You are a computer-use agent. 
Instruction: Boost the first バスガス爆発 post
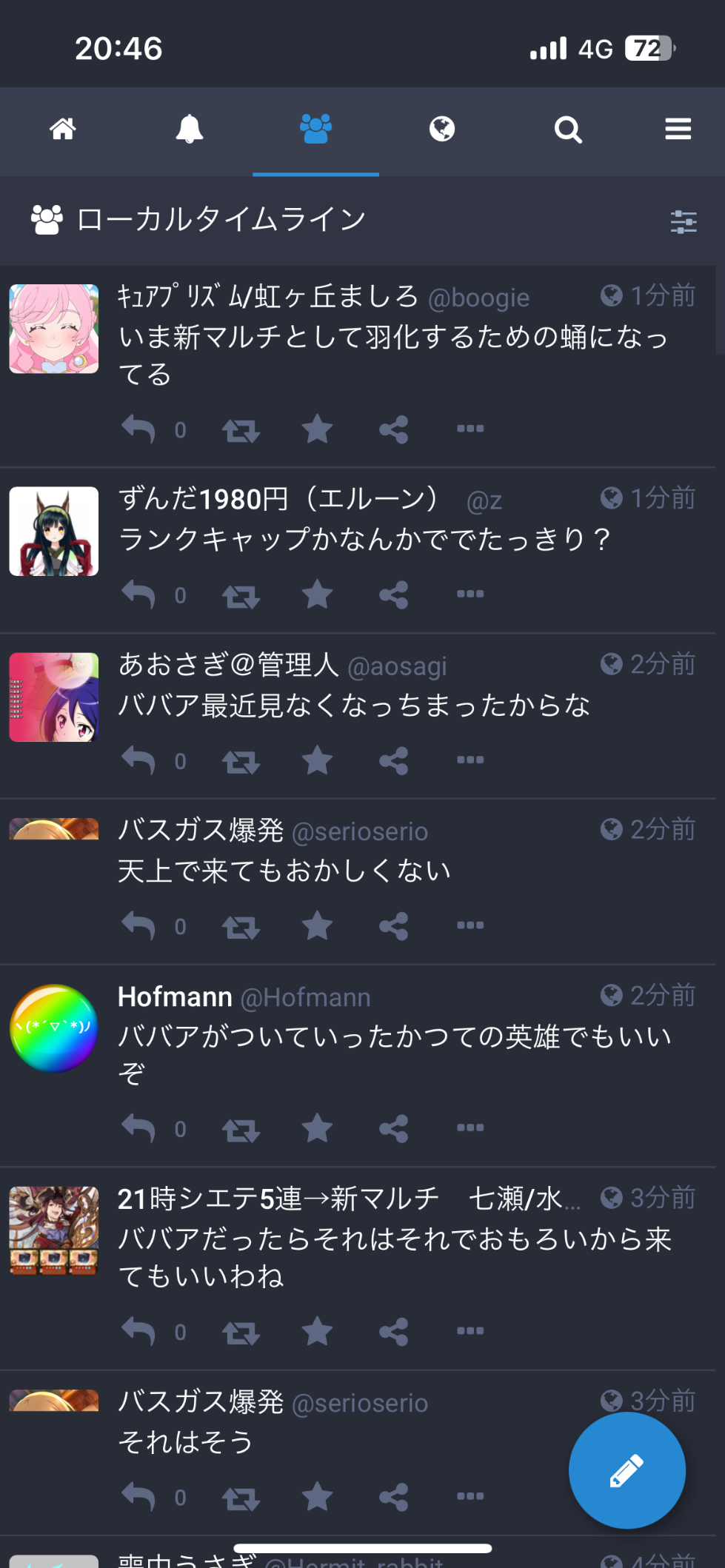[241, 927]
